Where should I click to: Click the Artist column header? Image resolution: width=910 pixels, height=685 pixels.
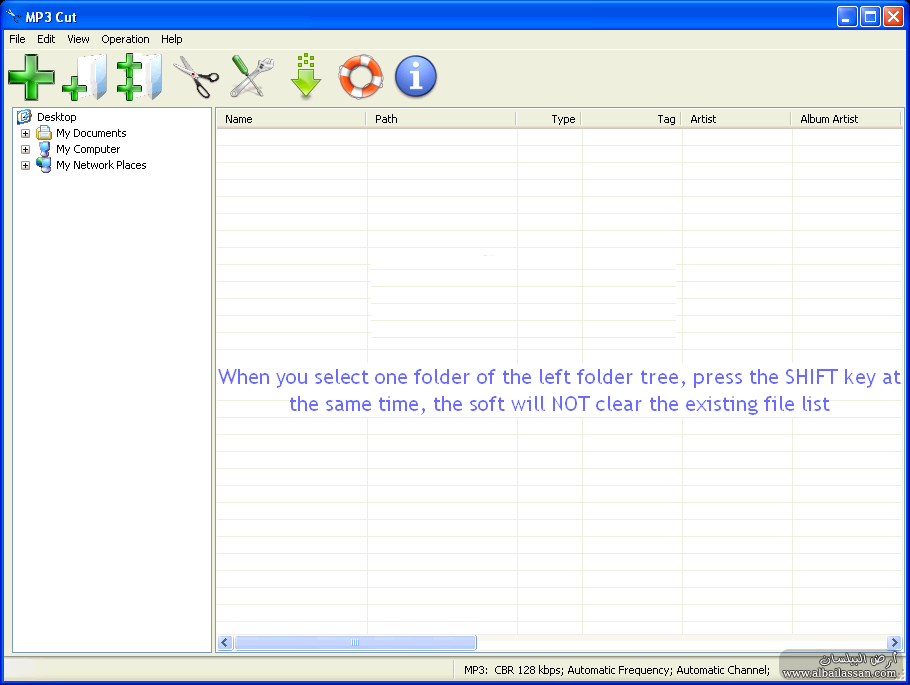point(736,119)
